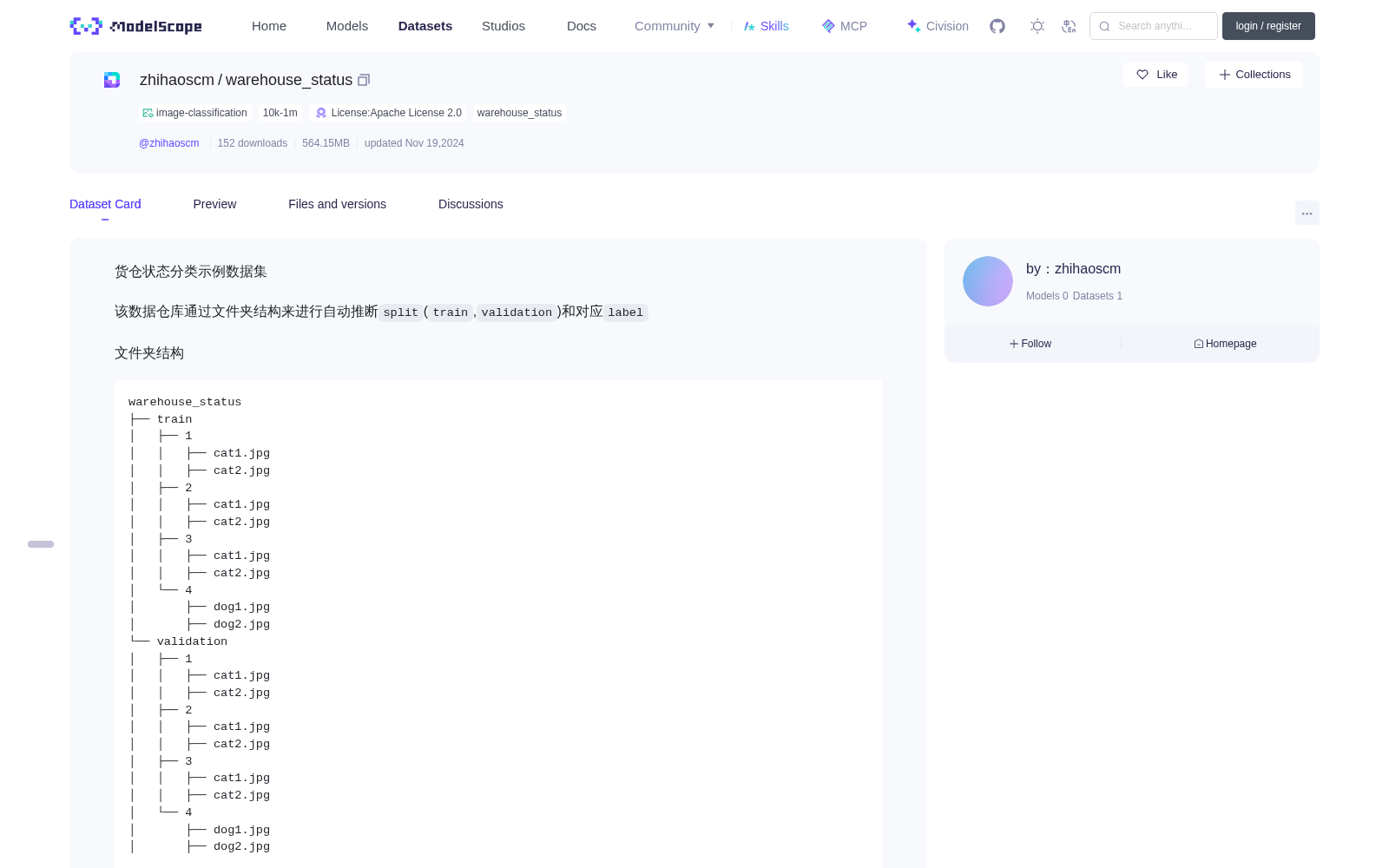Click the updated Nov 19,2024 text
Screen dimensions: 1389x868
tap(414, 143)
